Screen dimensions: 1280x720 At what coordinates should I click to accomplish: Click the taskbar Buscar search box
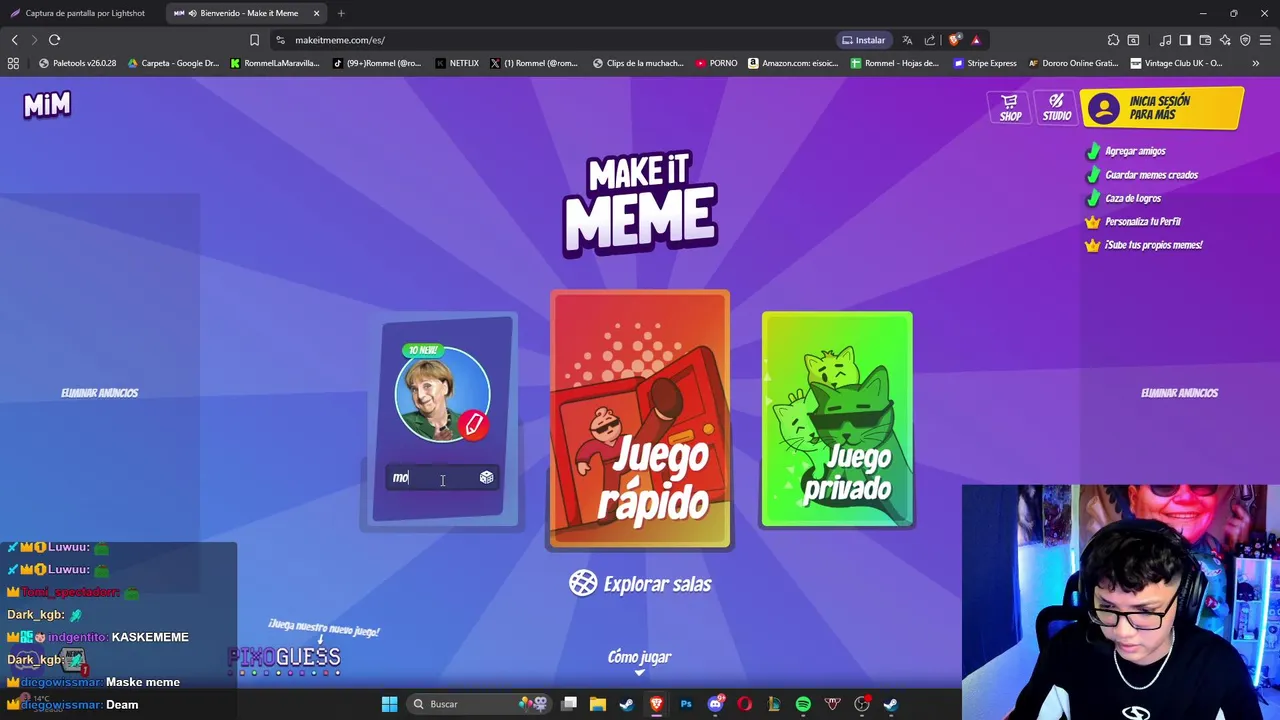tap(480, 704)
